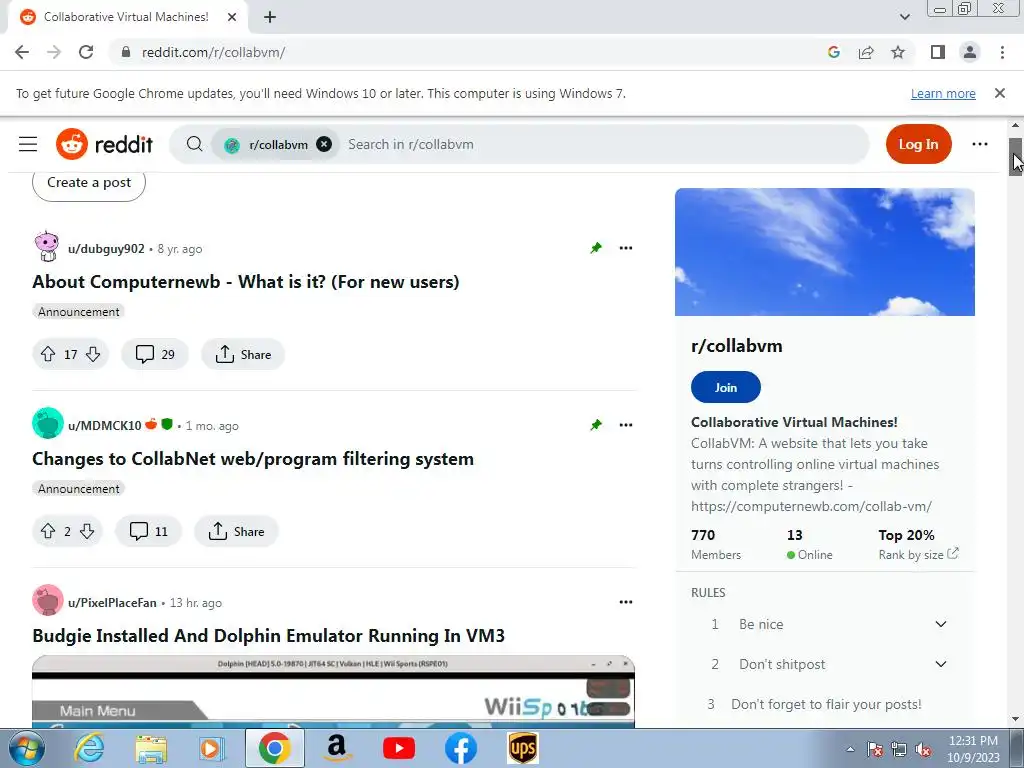
Task: Click the muted volume tray icon
Action: click(x=923, y=749)
